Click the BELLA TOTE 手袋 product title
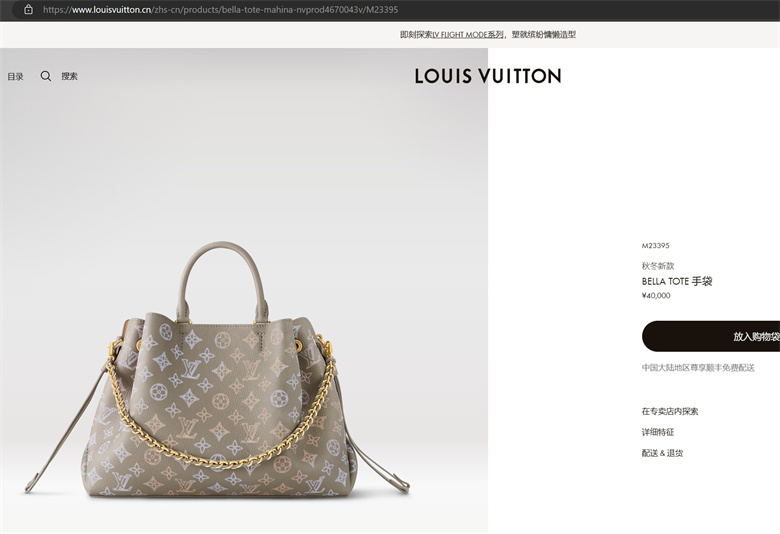Screen dimensions: 780x534 click(x=677, y=281)
